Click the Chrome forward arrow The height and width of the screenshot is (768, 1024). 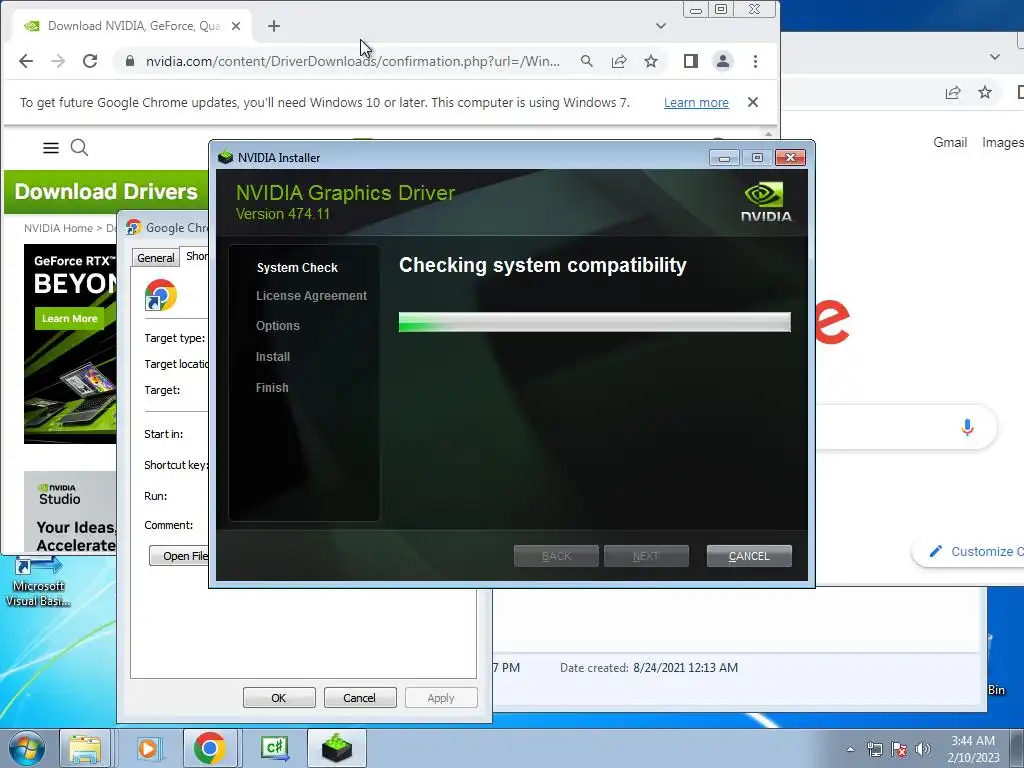click(x=58, y=61)
